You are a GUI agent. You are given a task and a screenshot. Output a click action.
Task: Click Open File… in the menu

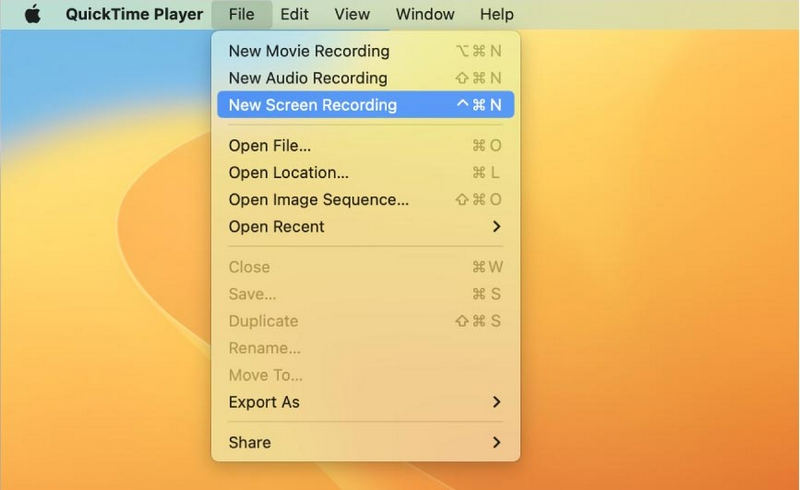[270, 146]
